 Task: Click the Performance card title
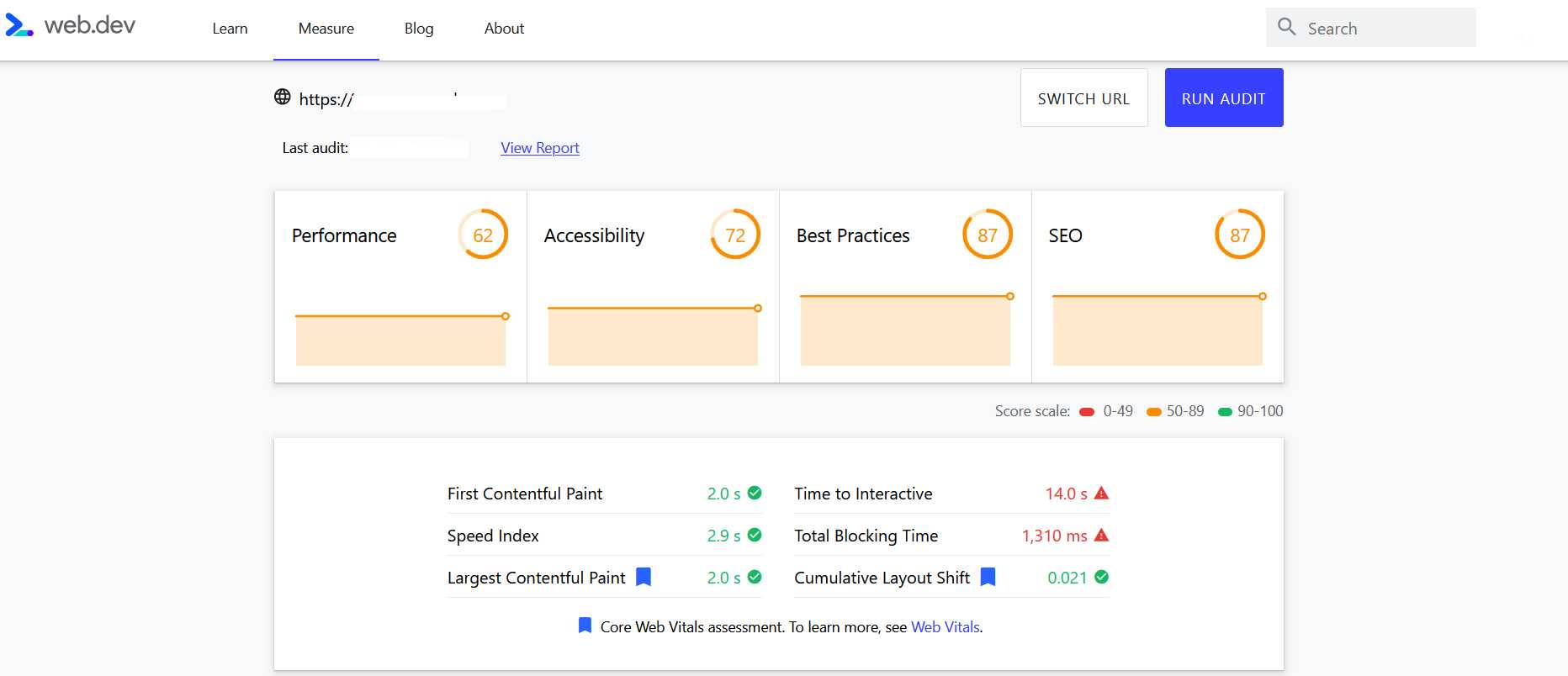tap(344, 235)
